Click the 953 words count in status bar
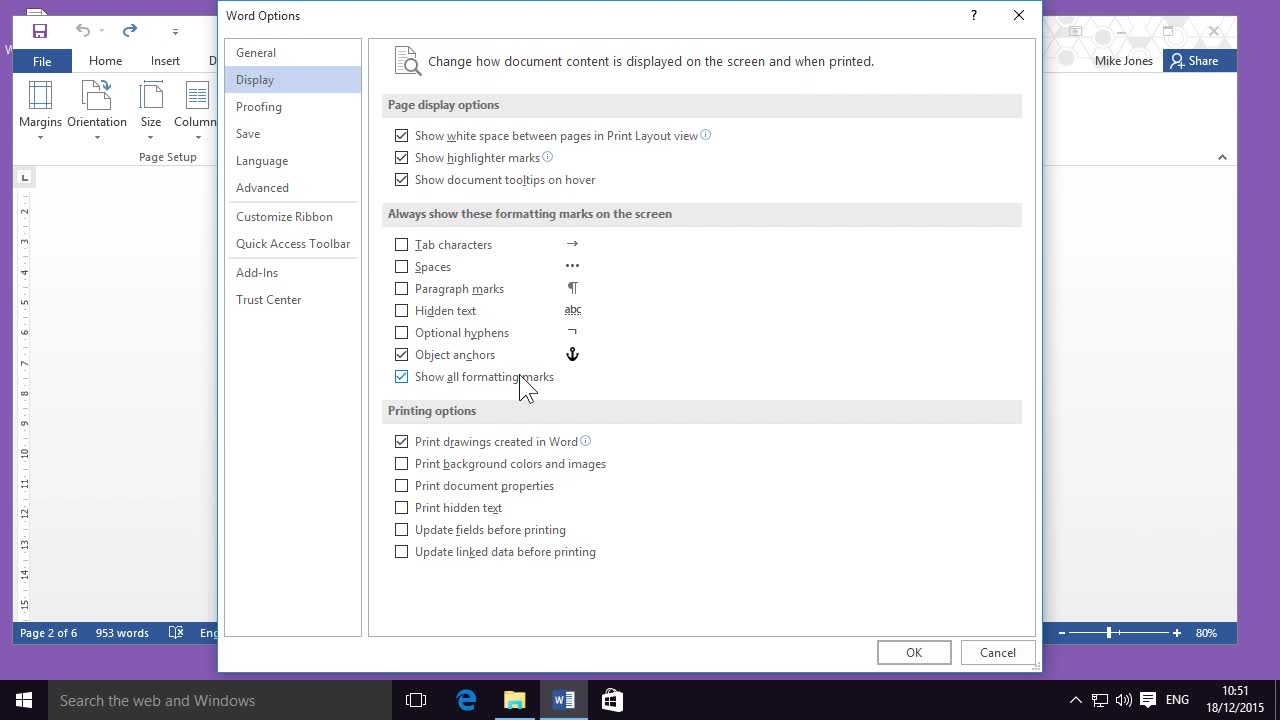 [x=122, y=633]
